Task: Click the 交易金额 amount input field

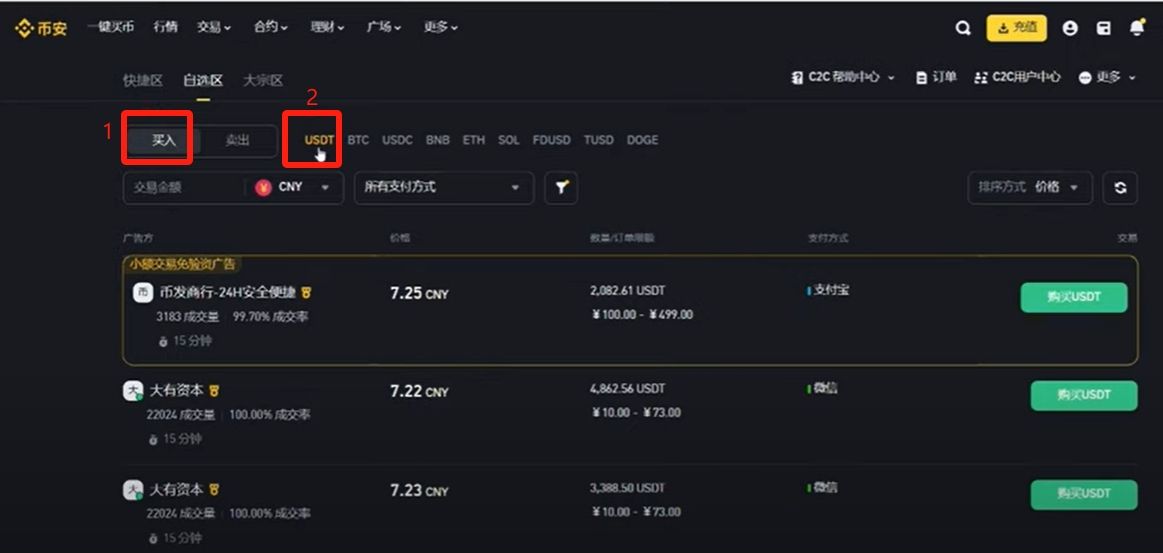Action: pyautogui.click(x=183, y=187)
